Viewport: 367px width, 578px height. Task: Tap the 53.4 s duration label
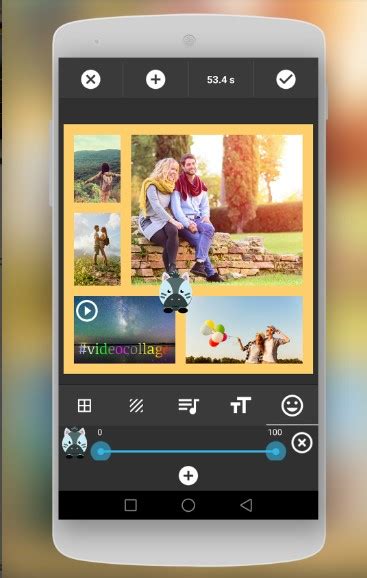point(221,80)
